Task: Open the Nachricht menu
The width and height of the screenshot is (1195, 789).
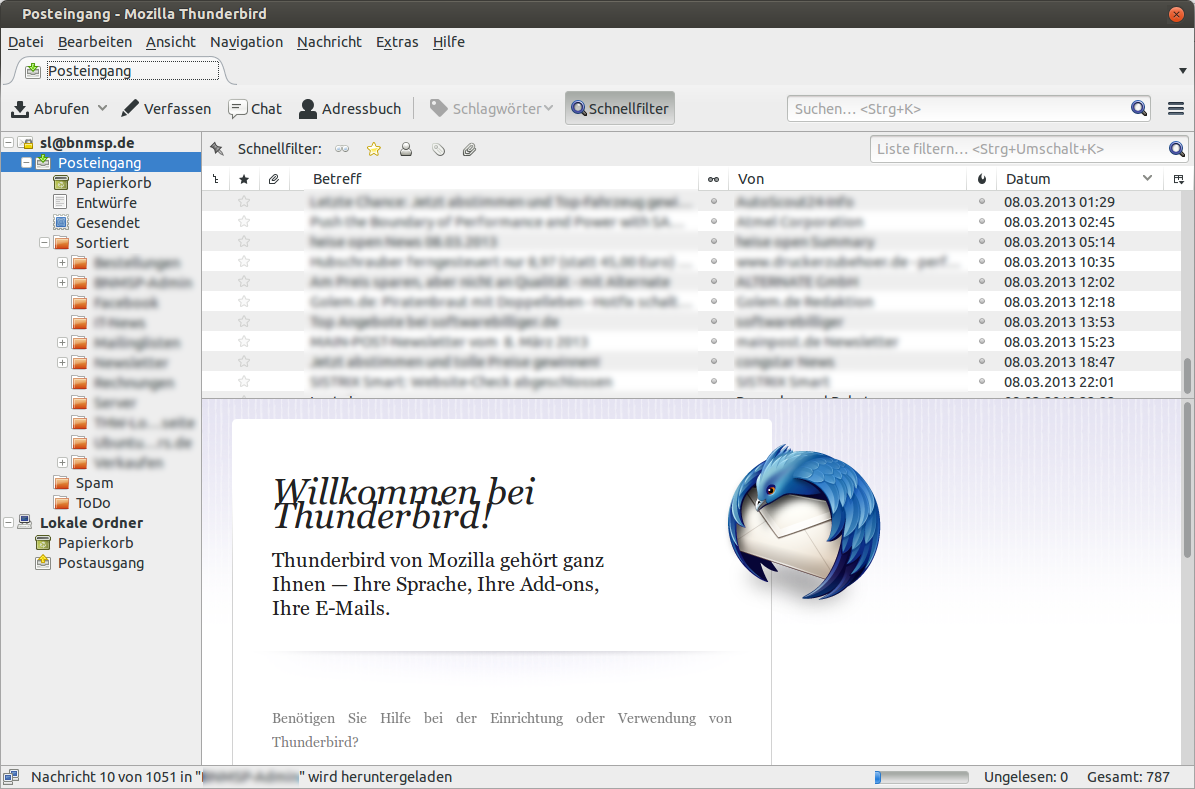Action: tap(329, 42)
